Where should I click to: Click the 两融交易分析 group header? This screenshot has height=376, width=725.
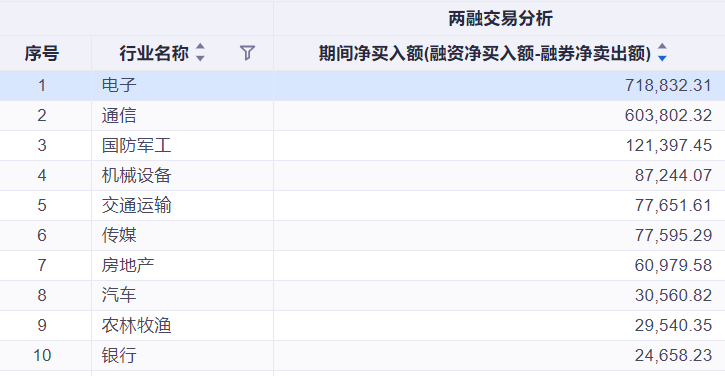coord(500,18)
